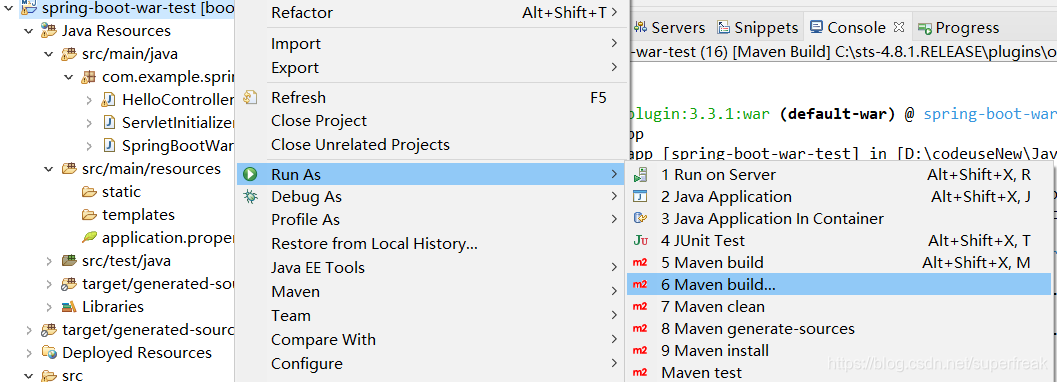Image resolution: width=1057 pixels, height=382 pixels.
Task: Select 5 Maven build option
Action: click(x=839, y=263)
